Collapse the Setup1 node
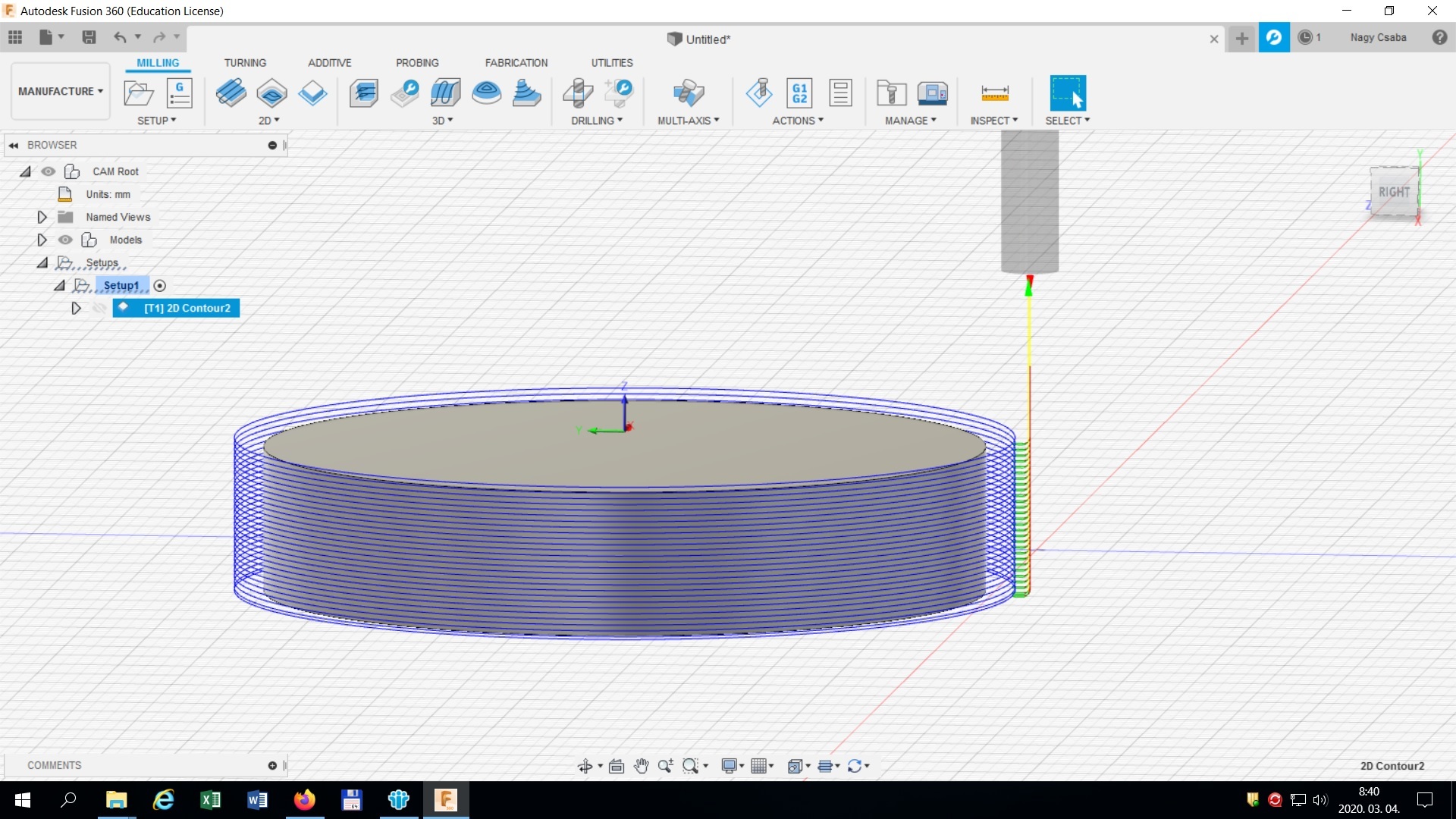Viewport: 1456px width, 819px height. [60, 285]
